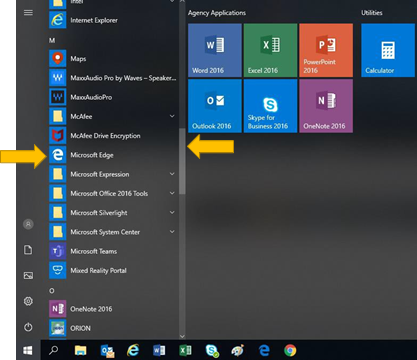The image size is (417, 360).
Task: Open the user account icon
Action: pos(28,224)
